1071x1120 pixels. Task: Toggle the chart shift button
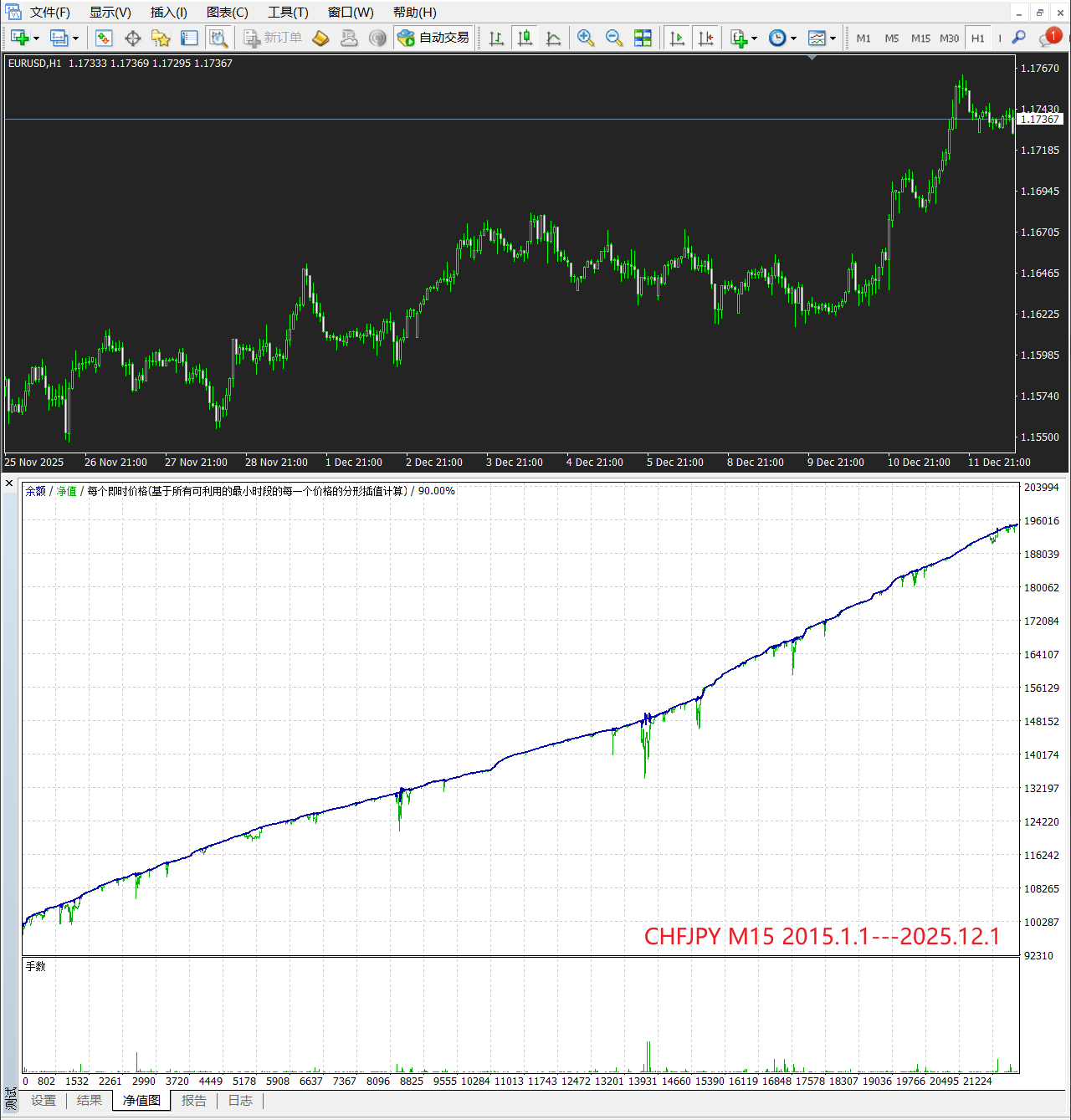click(705, 38)
